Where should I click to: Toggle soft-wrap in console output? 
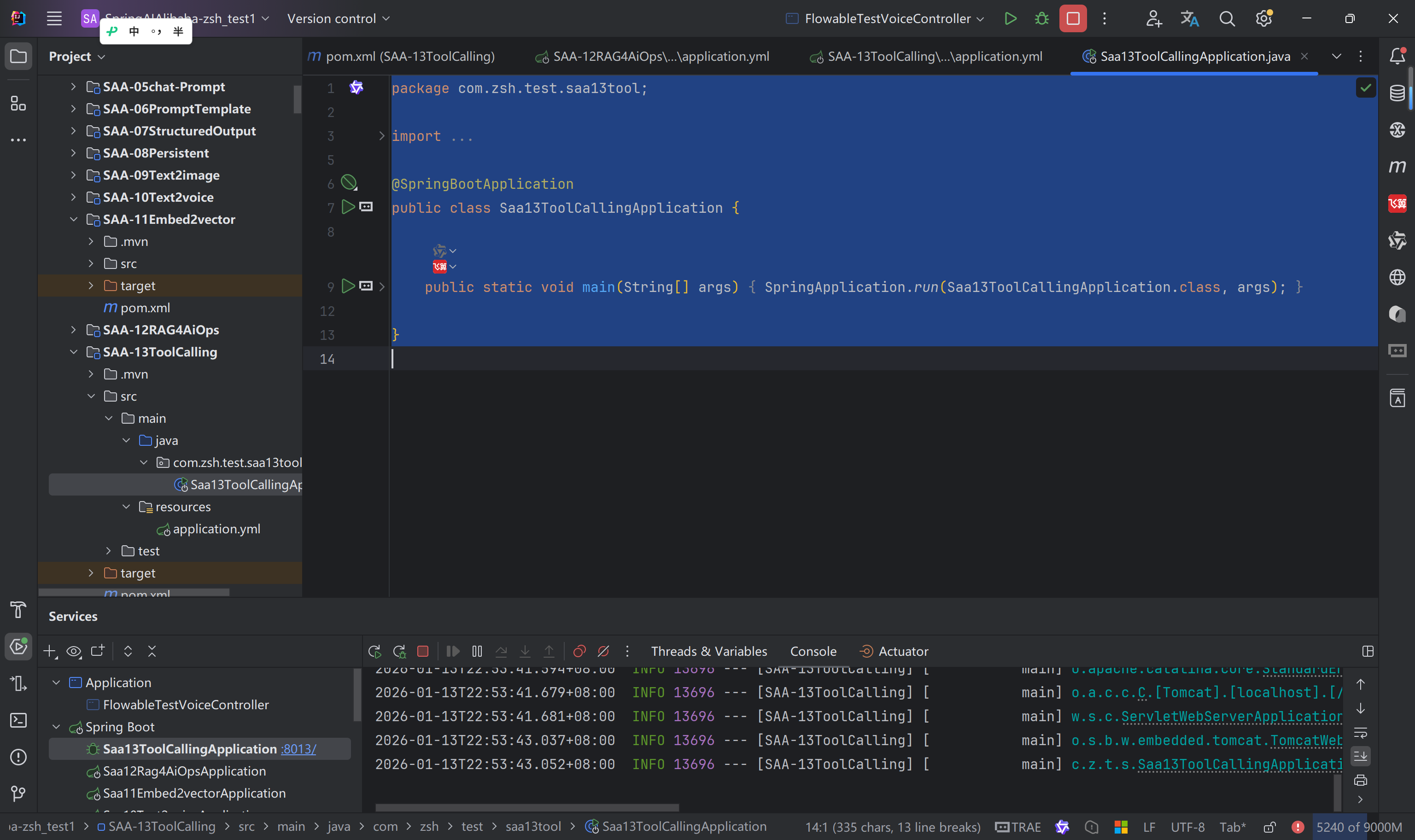point(1361,732)
